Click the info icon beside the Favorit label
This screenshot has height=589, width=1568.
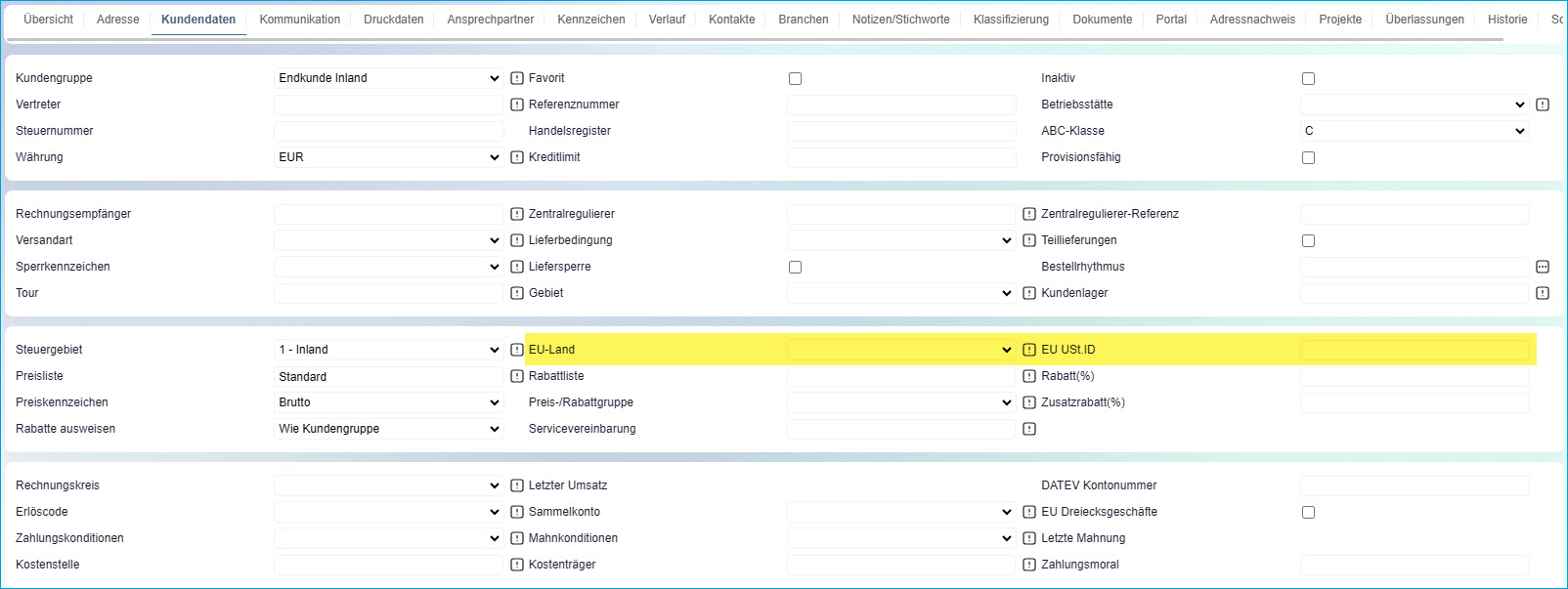[517, 78]
